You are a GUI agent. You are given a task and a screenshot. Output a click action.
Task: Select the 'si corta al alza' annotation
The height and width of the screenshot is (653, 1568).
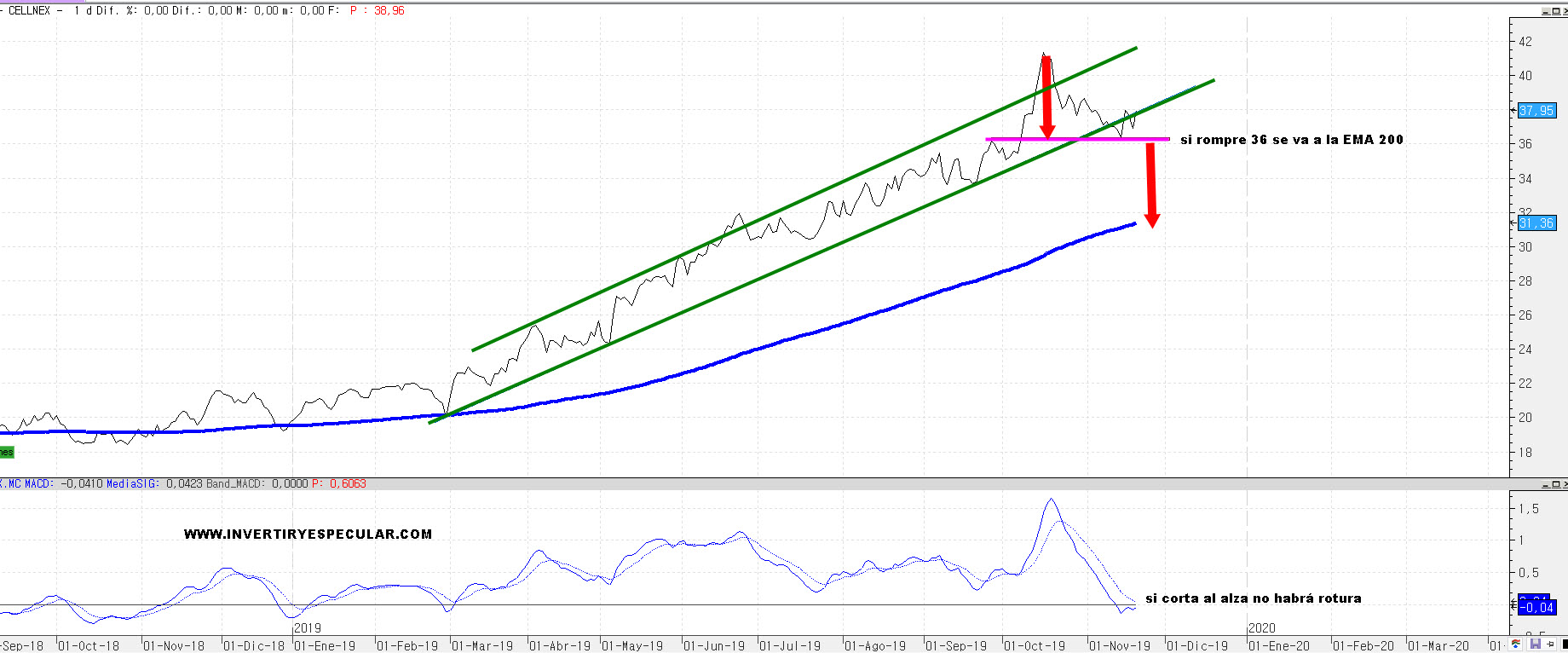tap(1253, 598)
